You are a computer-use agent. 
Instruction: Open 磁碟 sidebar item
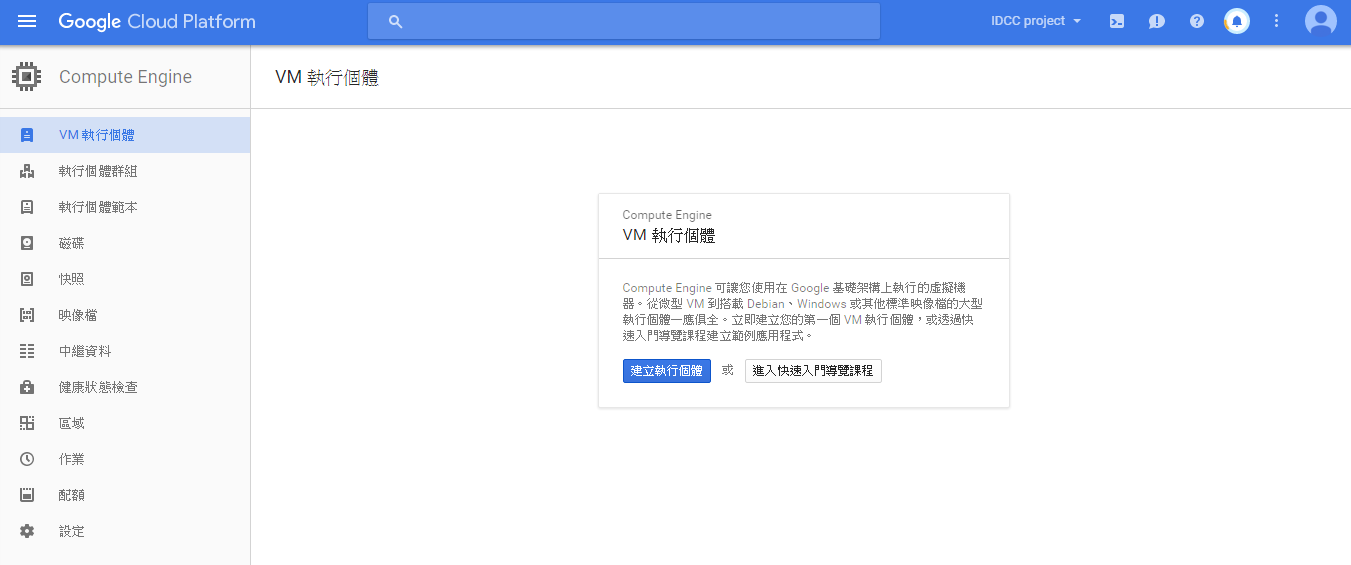click(125, 243)
